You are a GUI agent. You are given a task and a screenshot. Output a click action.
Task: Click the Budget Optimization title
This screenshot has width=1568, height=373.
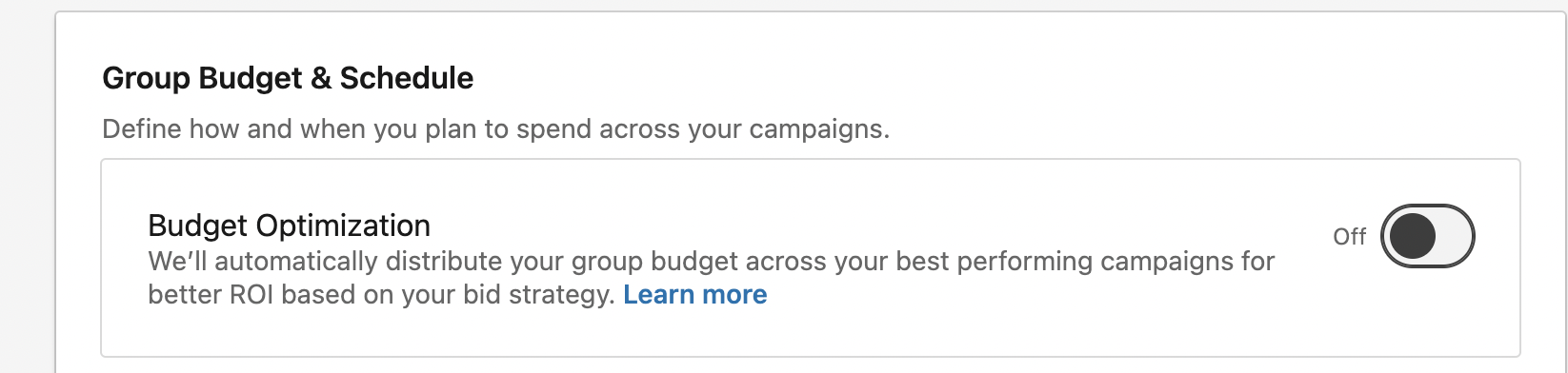(289, 226)
